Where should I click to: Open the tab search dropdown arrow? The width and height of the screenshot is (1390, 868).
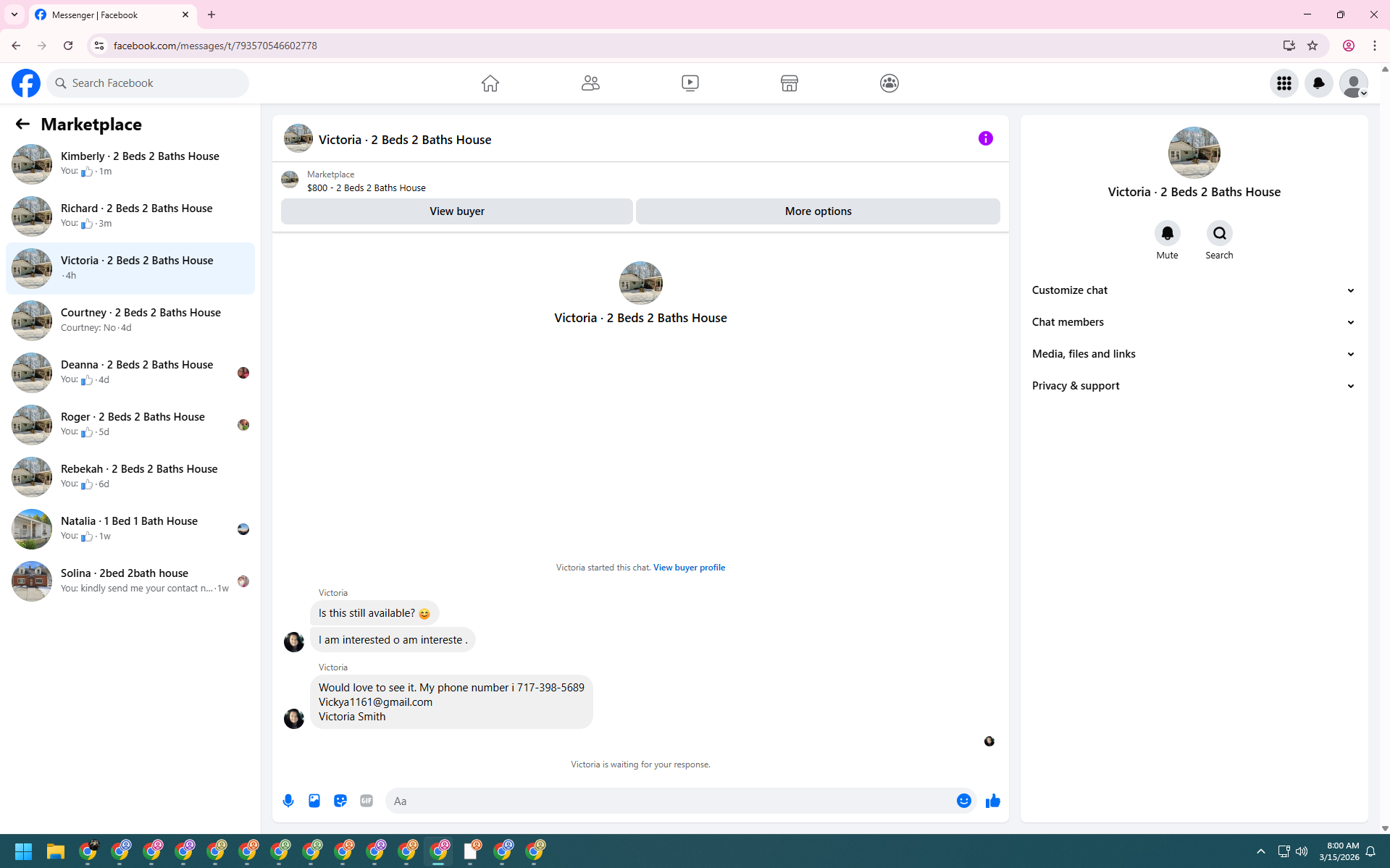pyautogui.click(x=14, y=14)
